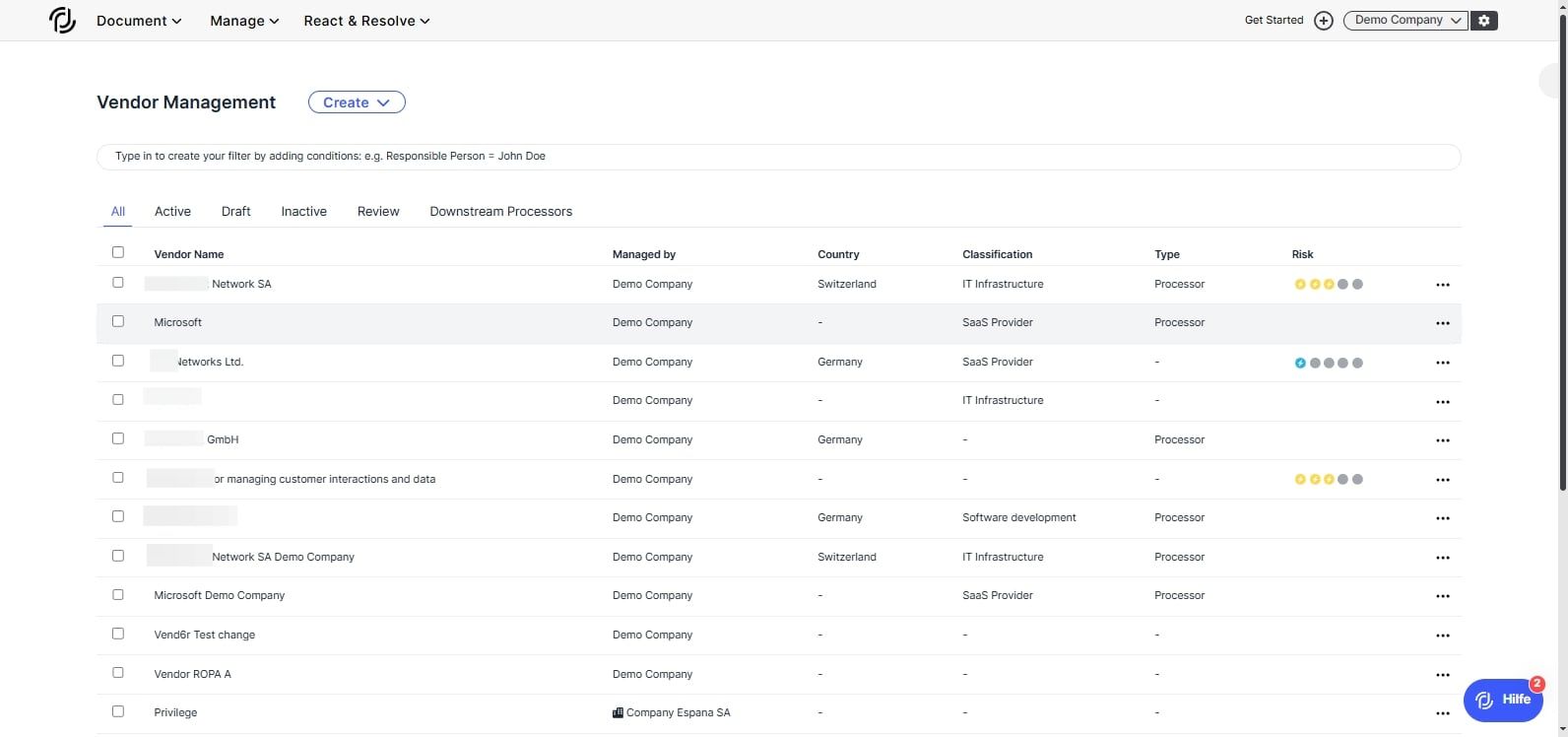Image resolution: width=1568 pixels, height=737 pixels.
Task: Expand the React & Resolve menu
Action: click(x=366, y=21)
